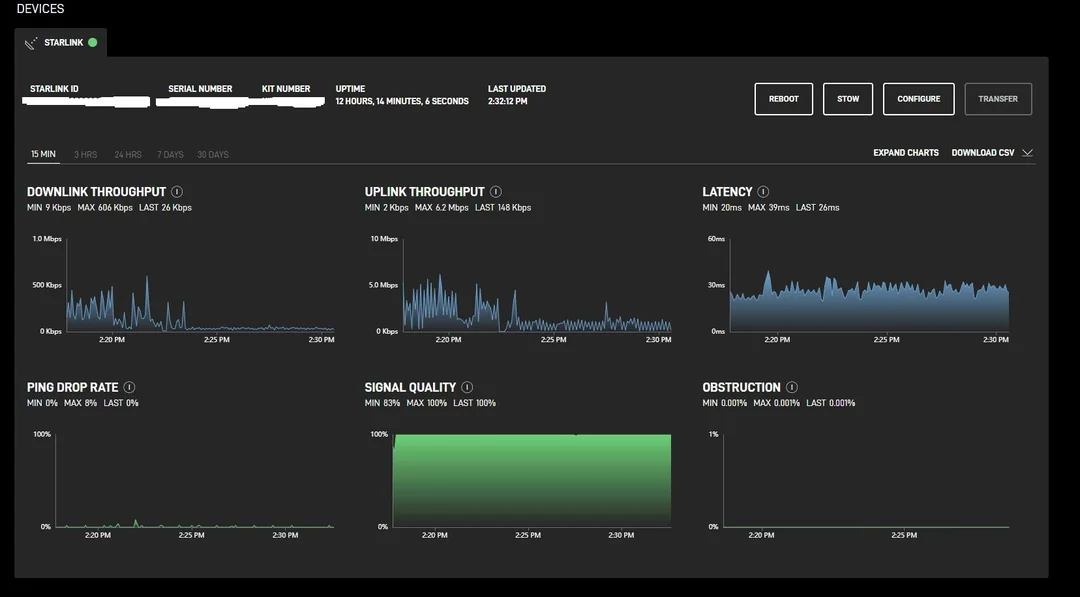Viewport: 1080px width, 597px height.
Task: Click 'LAST 0.001%' obstruction stat
Action: pyautogui.click(x=831, y=404)
